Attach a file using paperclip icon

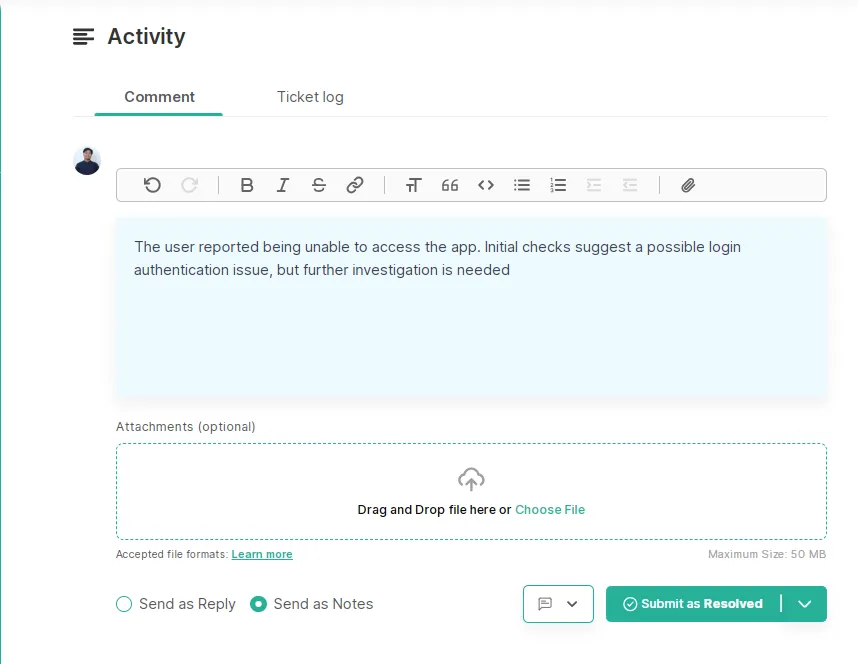[688, 186]
